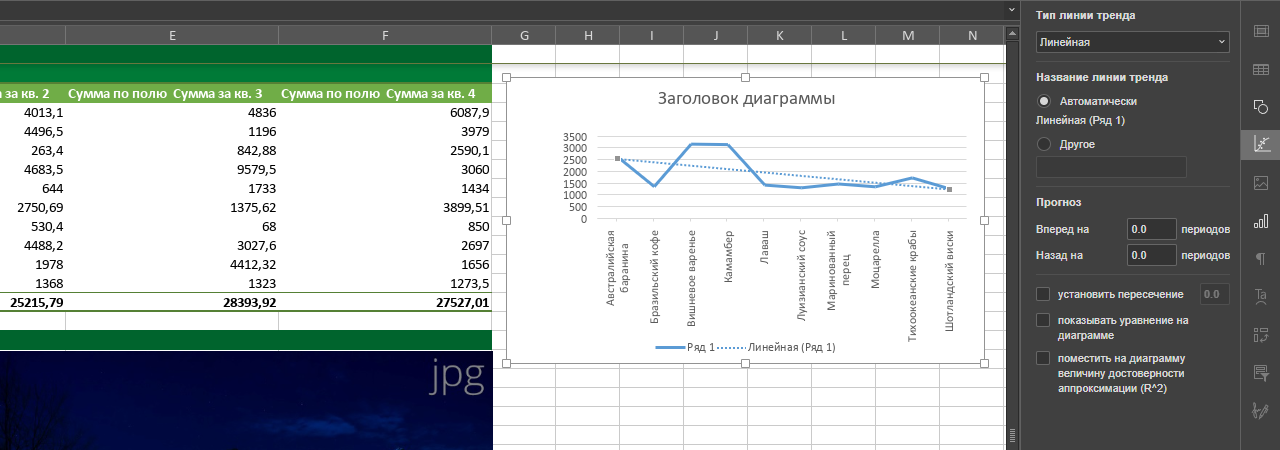Check 'показывать уравнение на диаграмме'
Viewport: 1280px width, 450px height.
tap(1044, 320)
